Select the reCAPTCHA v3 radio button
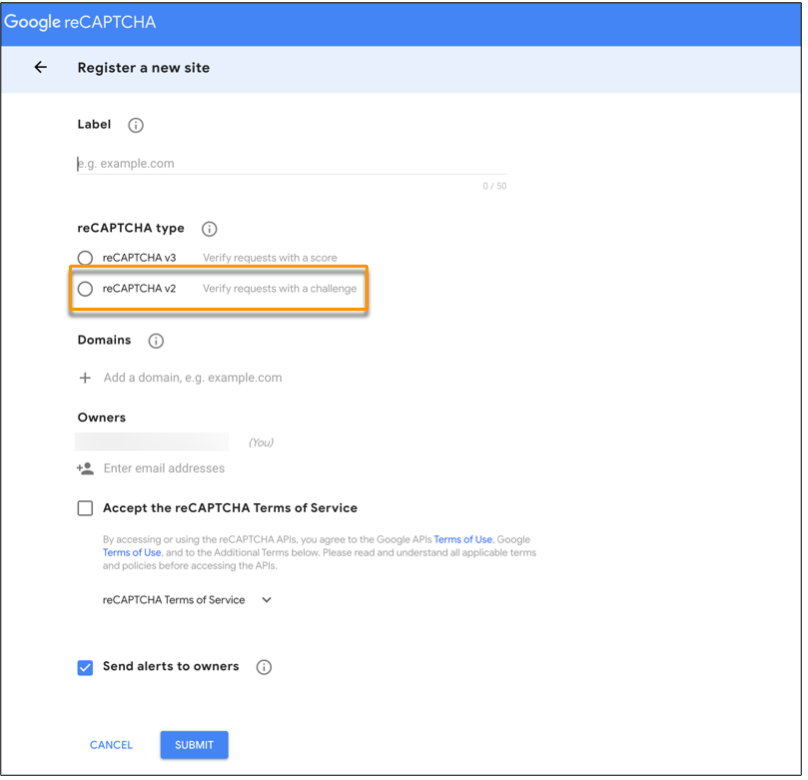Viewport: 808px width, 780px height. pyautogui.click(x=85, y=257)
